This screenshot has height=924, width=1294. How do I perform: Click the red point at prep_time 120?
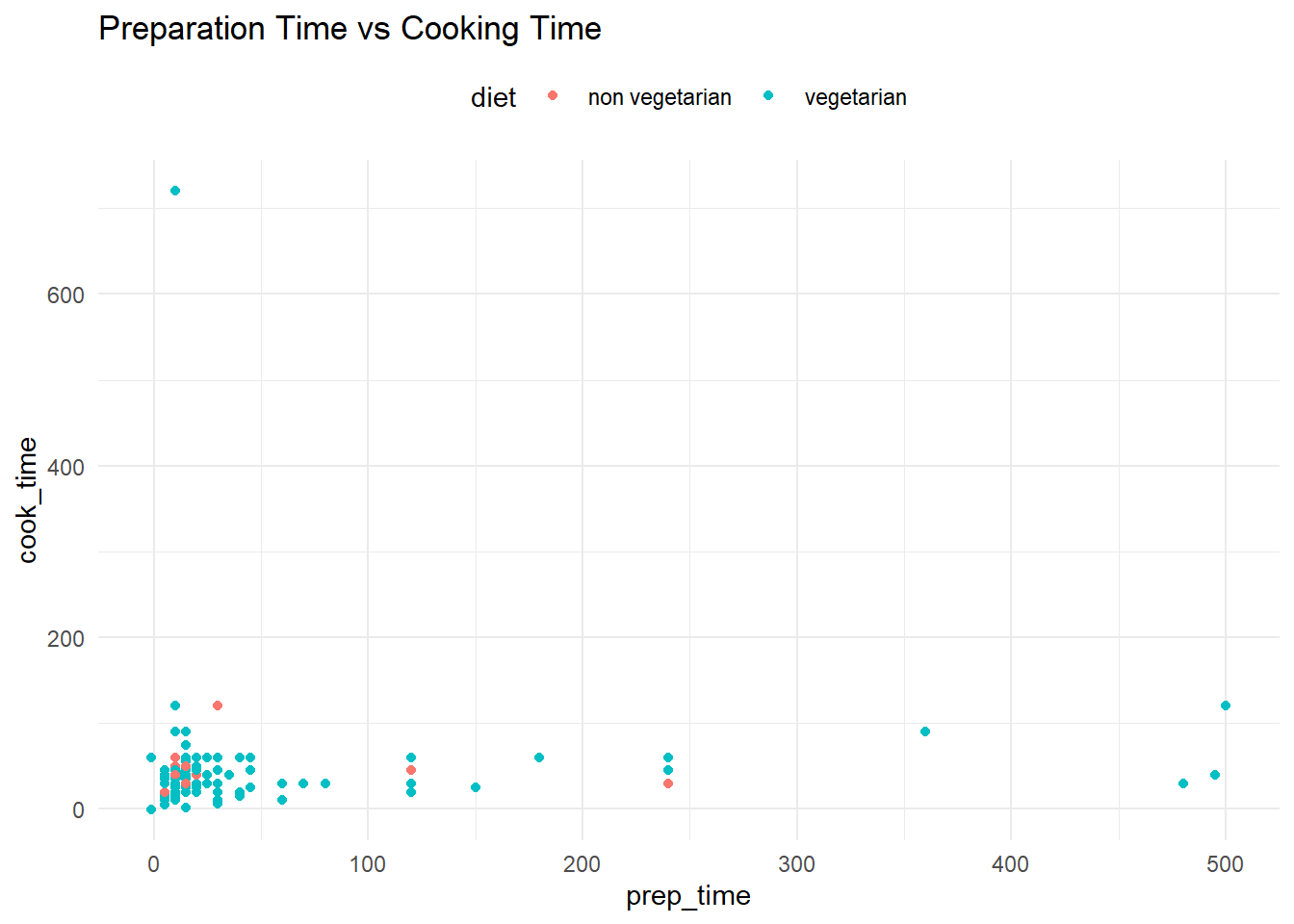(411, 770)
